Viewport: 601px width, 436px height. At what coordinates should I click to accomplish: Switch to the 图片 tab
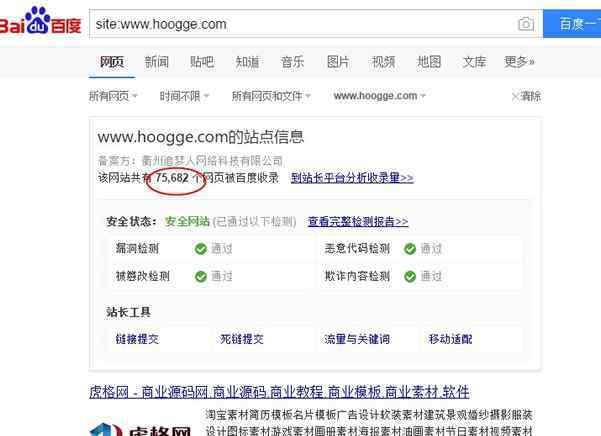(x=338, y=62)
